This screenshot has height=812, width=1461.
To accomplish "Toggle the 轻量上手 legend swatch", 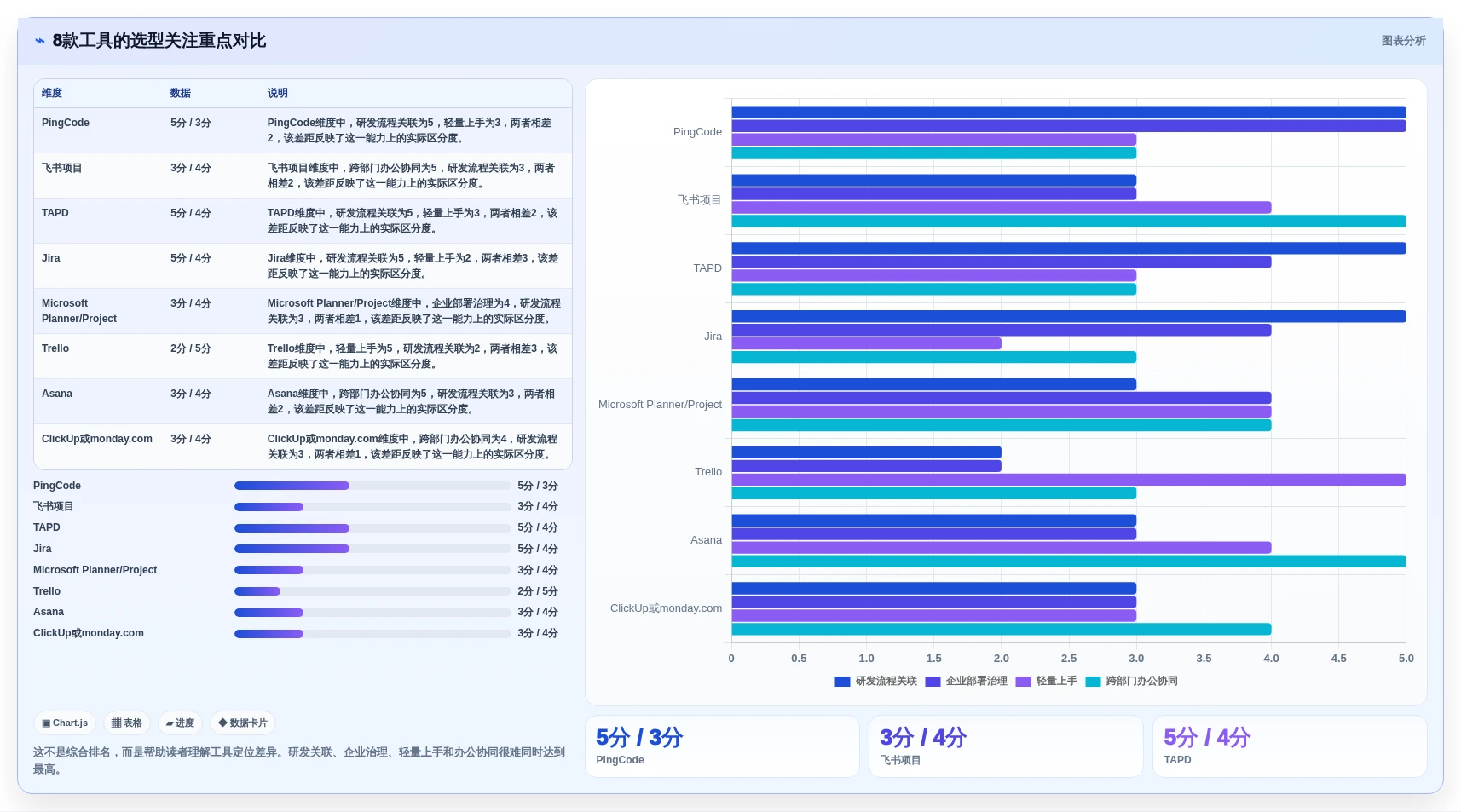I will click(x=1023, y=682).
